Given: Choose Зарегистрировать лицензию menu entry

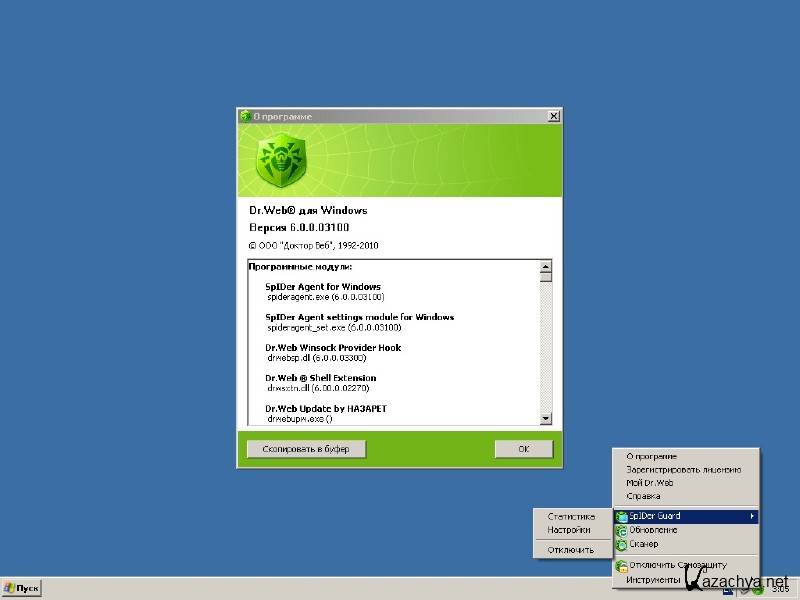Looking at the screenshot, I should pos(683,469).
